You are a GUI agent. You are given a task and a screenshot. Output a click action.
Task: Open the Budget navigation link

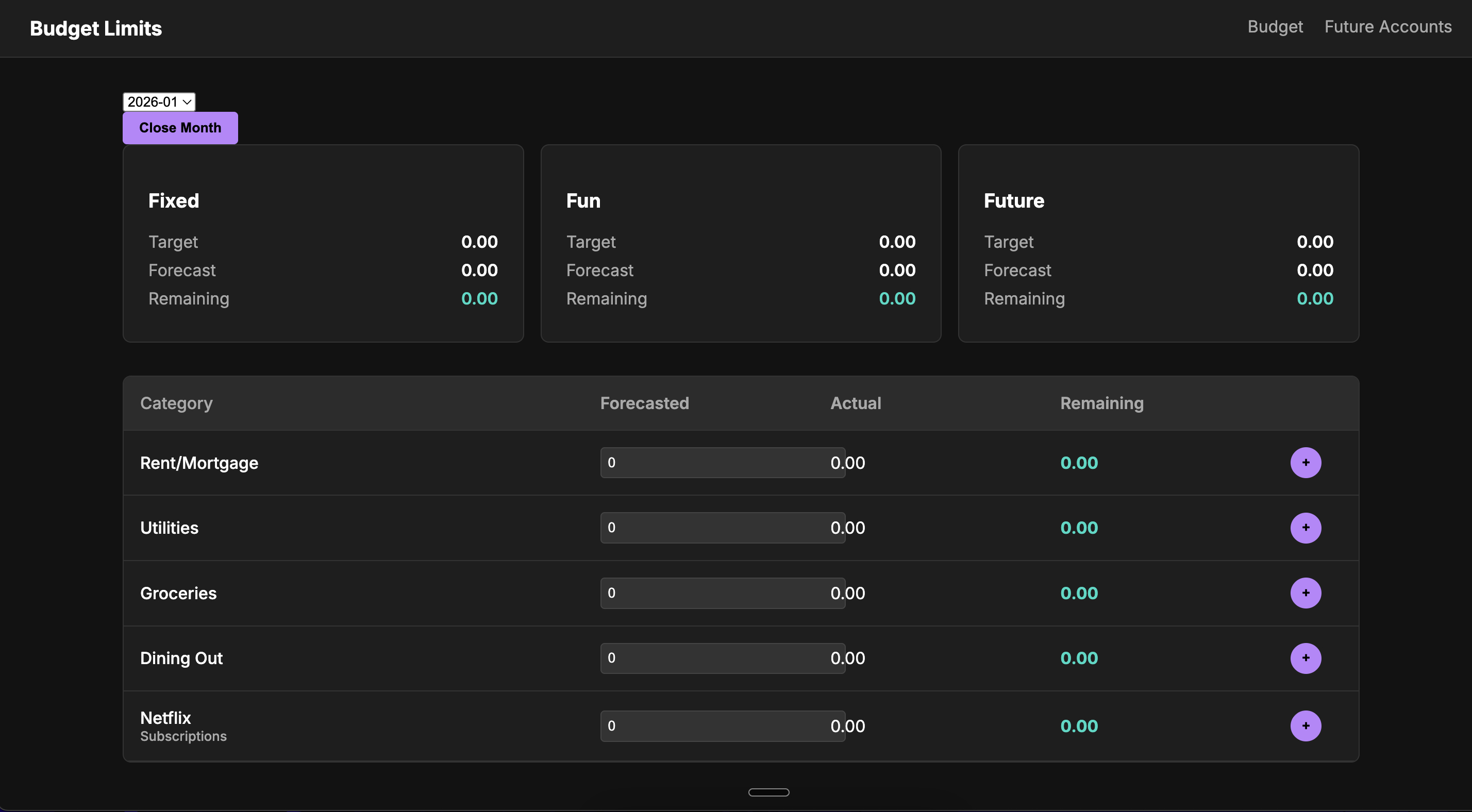(x=1275, y=27)
